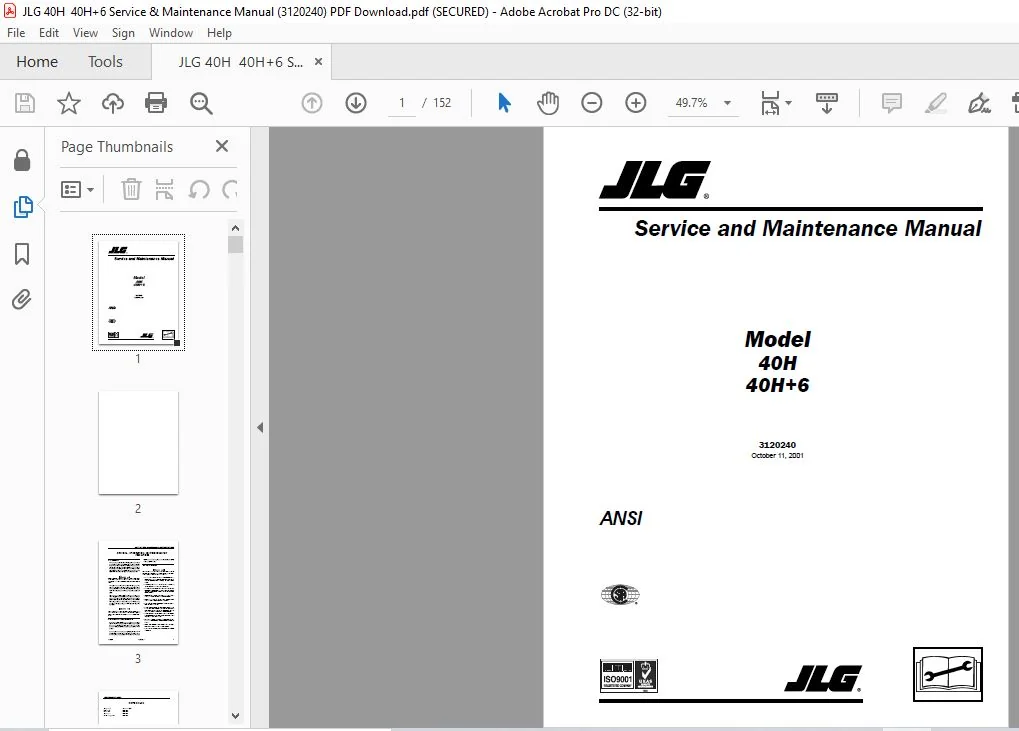Collapse the navigation pane with the side arrow
Image resolution: width=1019 pixels, height=731 pixels.
point(260,428)
